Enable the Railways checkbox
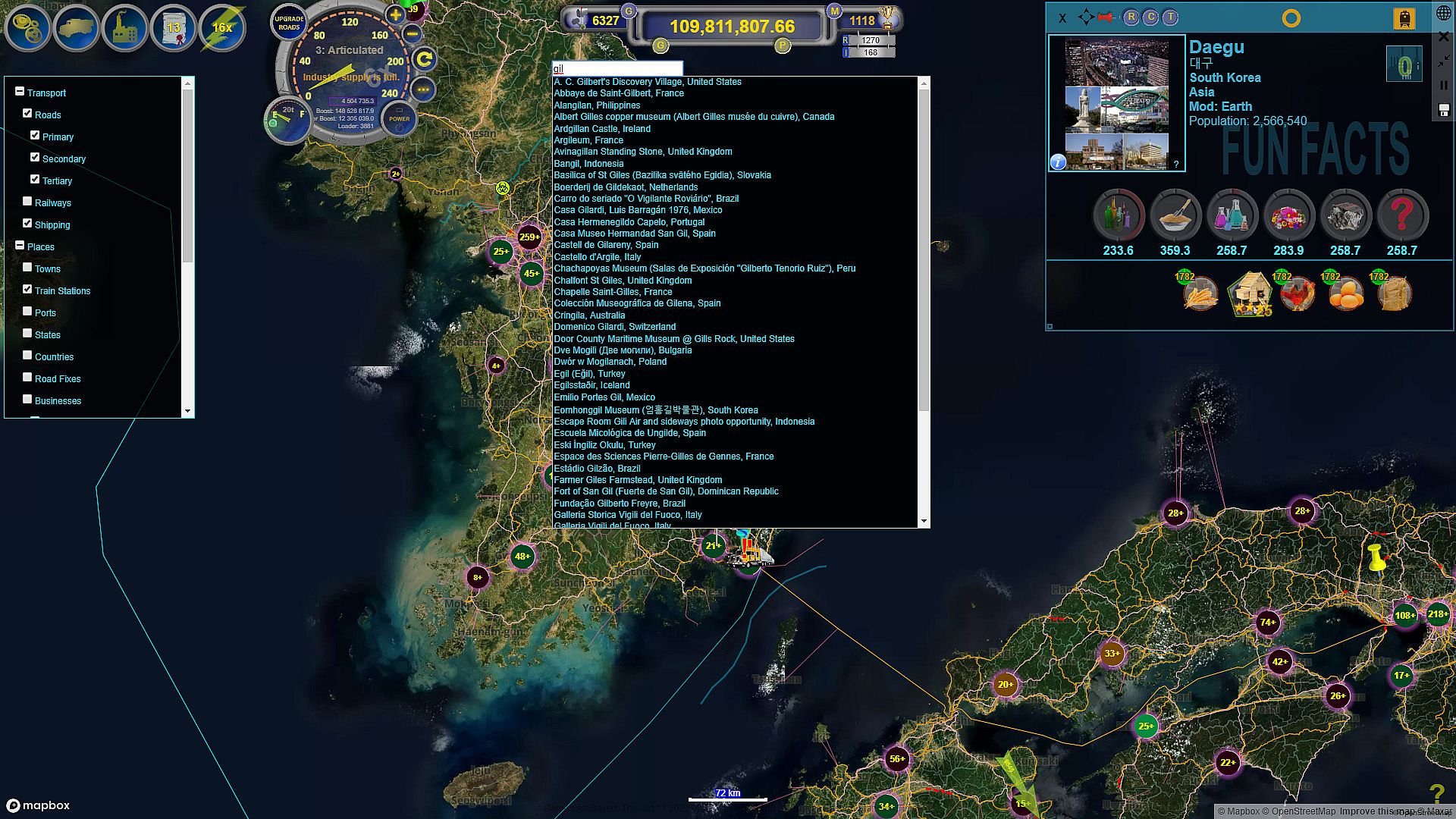The width and height of the screenshot is (1456, 819). (x=27, y=202)
